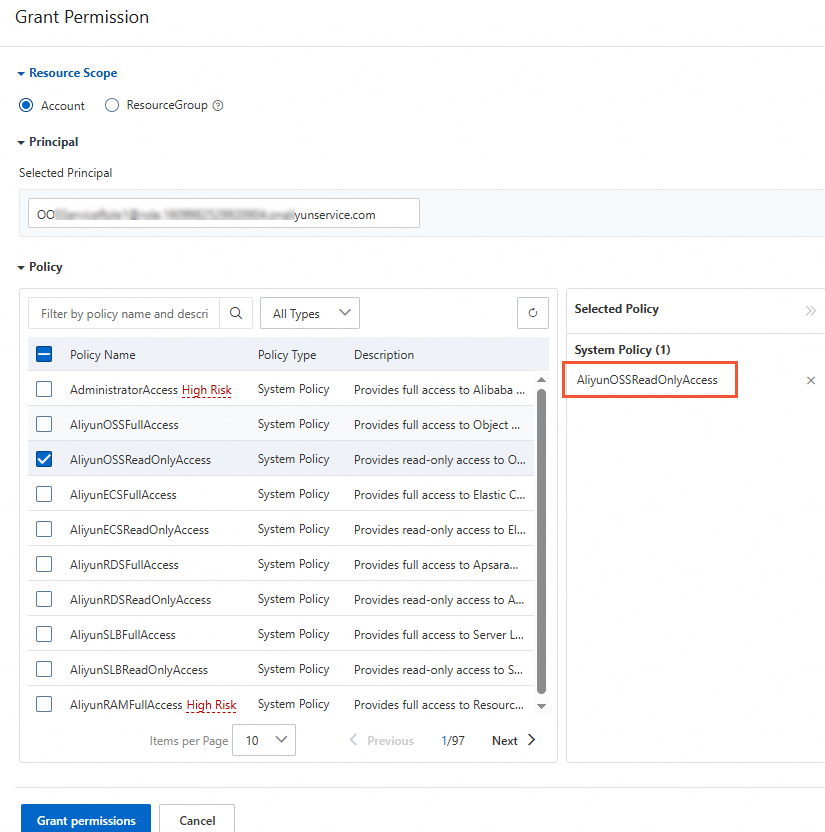
Task: Click description 'Provides full access to Elastic C...'
Action: click(439, 495)
